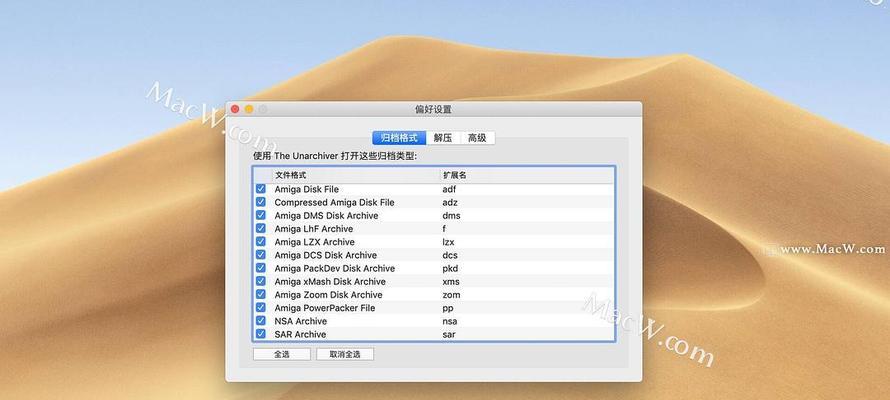The width and height of the screenshot is (890, 400).
Task: Click the 取消全选 button
Action: click(x=345, y=354)
